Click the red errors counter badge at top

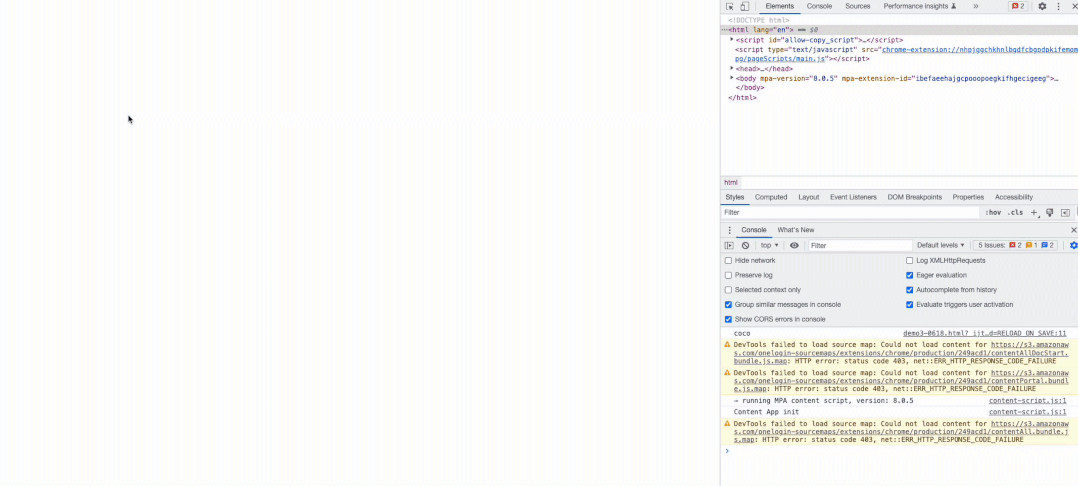(x=1018, y=6)
